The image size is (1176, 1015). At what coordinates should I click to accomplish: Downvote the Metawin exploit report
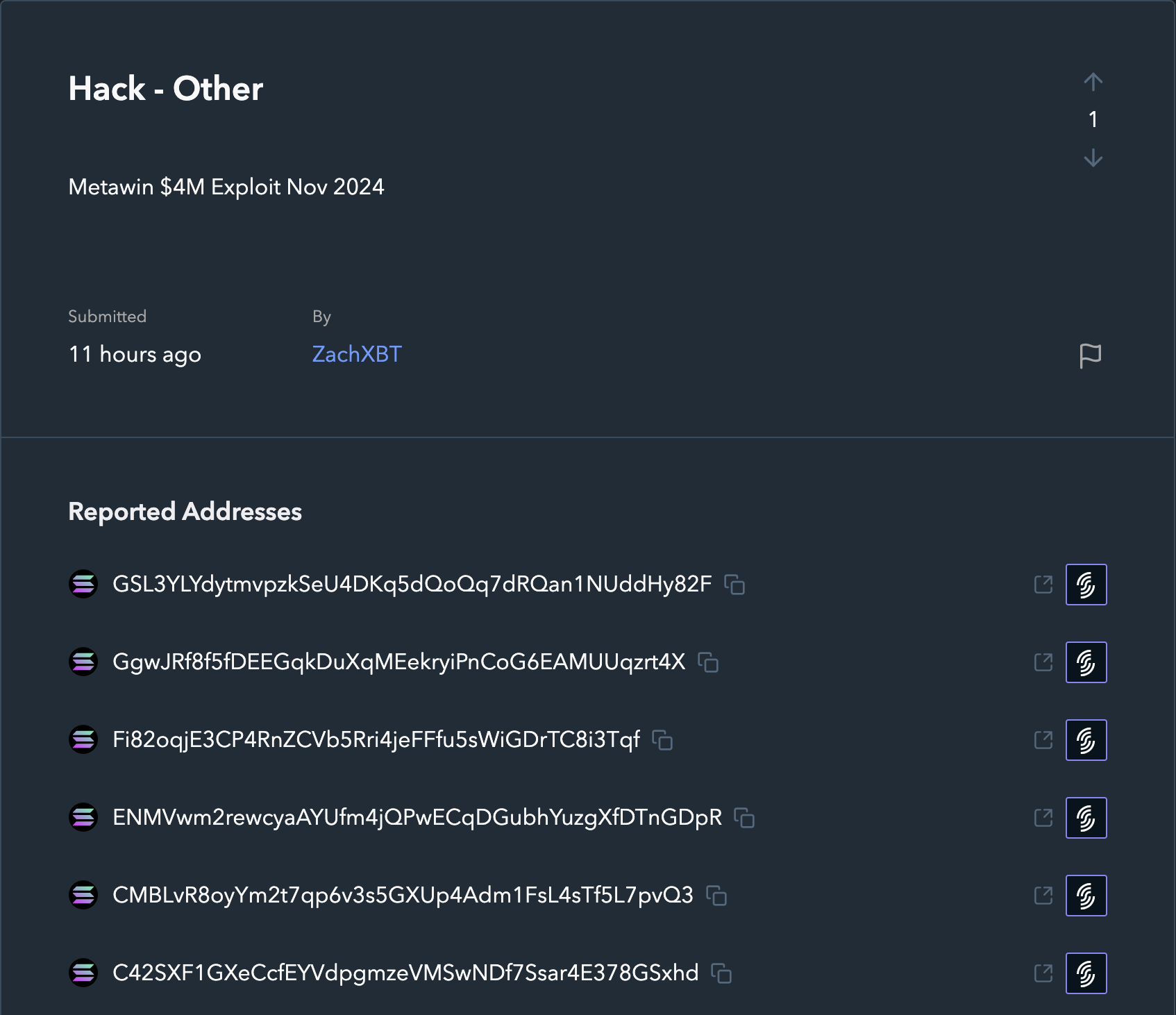pos(1093,158)
